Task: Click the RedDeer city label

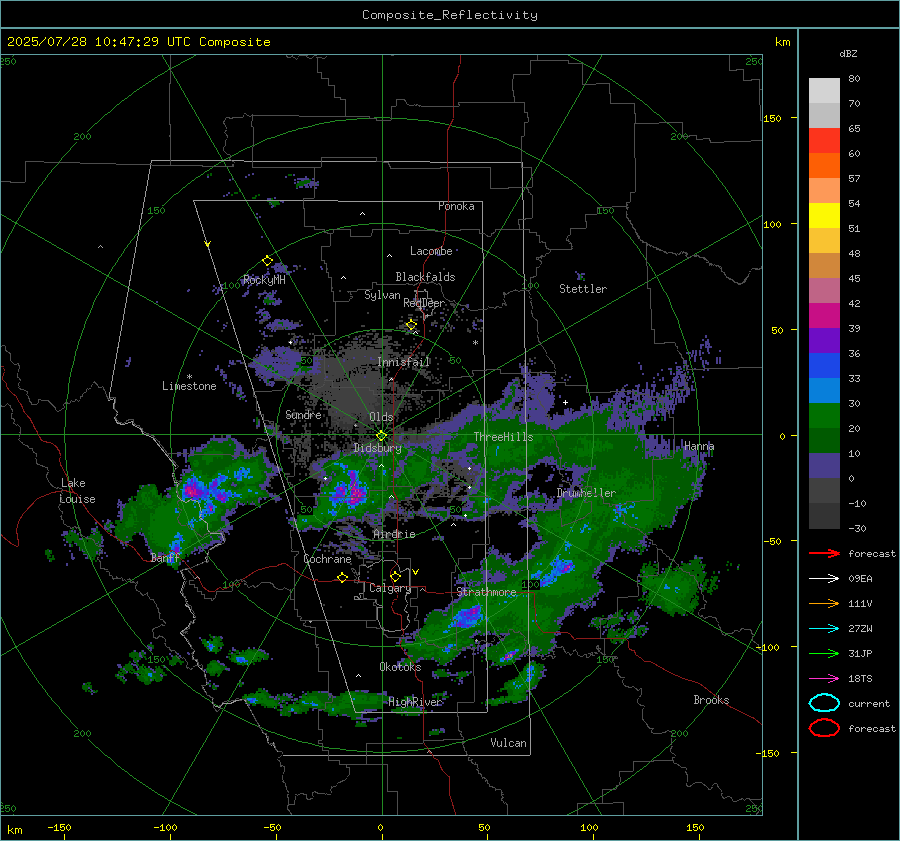Action: 424,303
